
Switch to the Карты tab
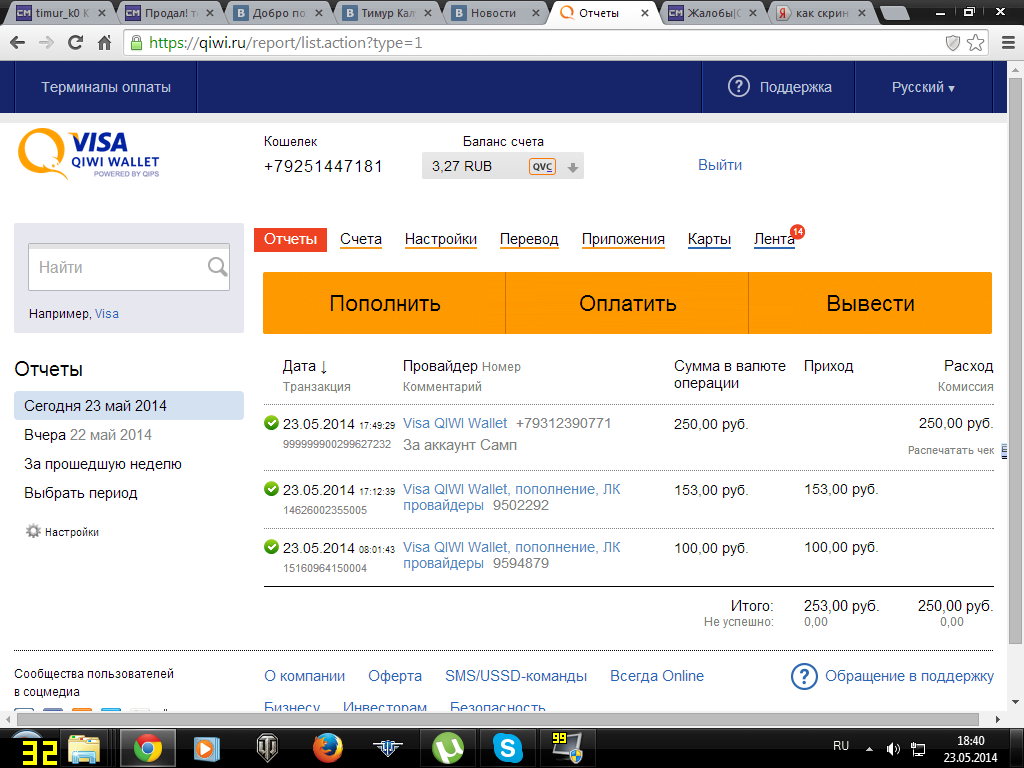[709, 240]
